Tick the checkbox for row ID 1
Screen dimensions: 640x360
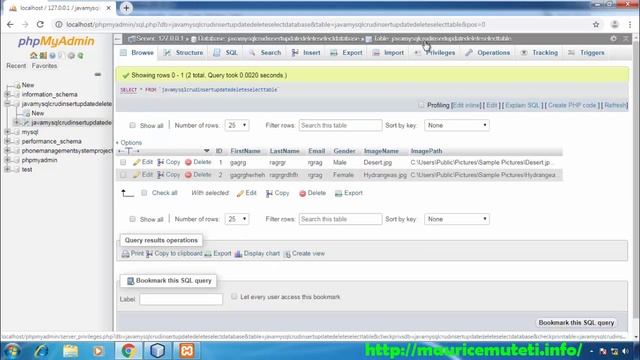(123, 162)
